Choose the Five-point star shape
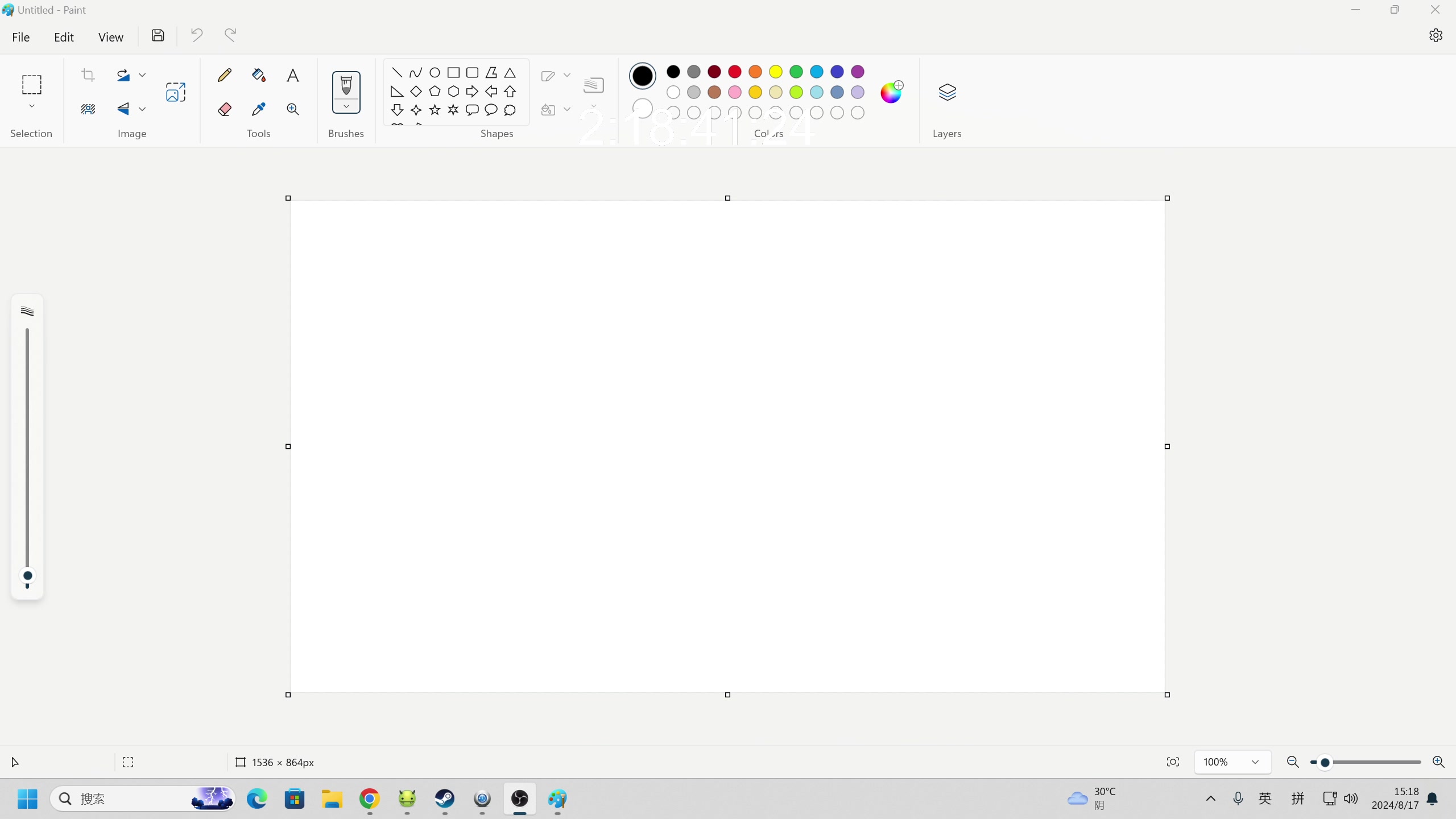This screenshot has width=1456, height=819. (x=435, y=110)
